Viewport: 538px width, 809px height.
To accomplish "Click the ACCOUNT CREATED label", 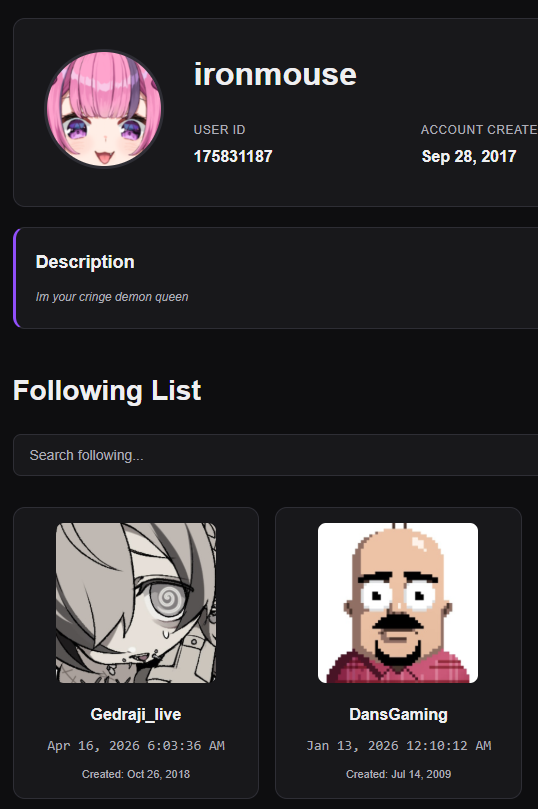I will 479,130.
